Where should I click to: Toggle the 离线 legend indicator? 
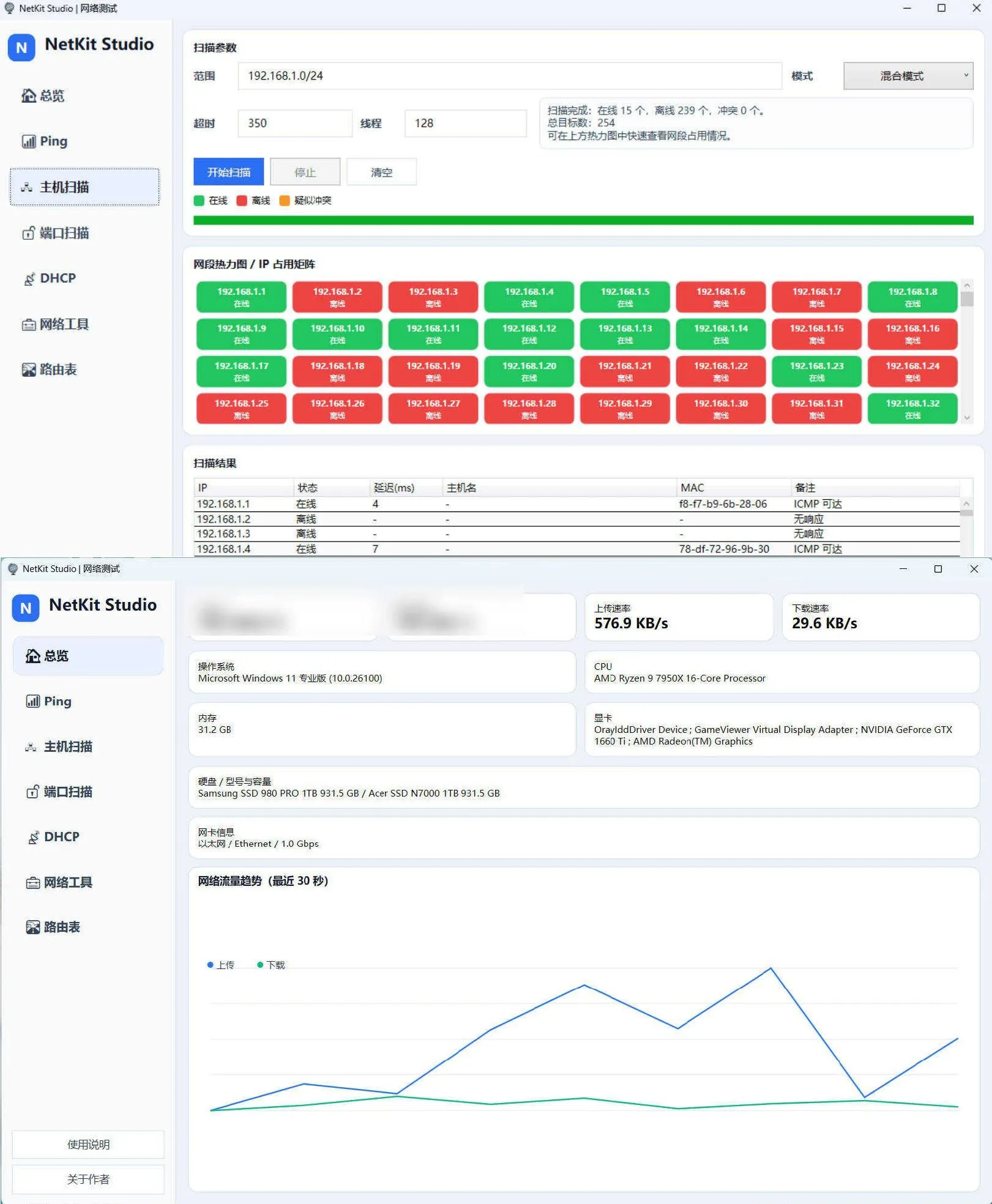(x=252, y=200)
